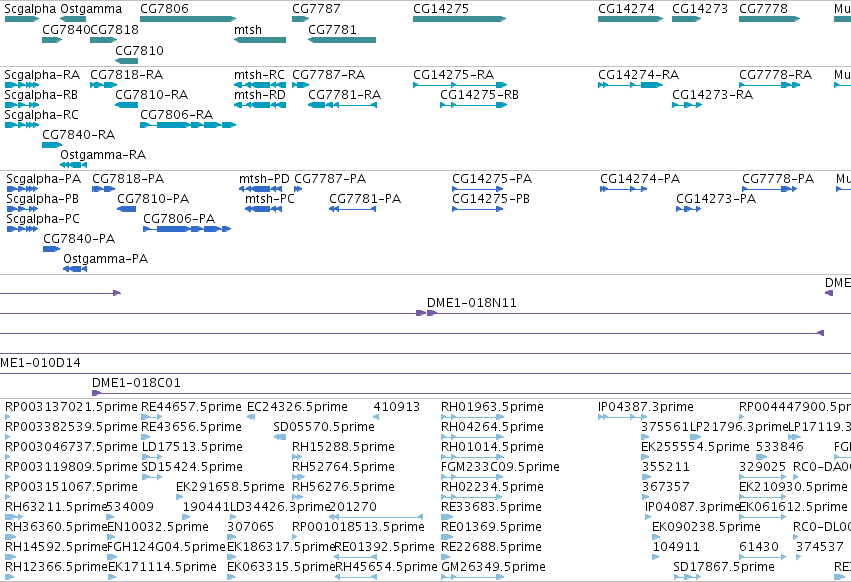
Task: Click protein CG7781-PA
Action: coord(365,199)
